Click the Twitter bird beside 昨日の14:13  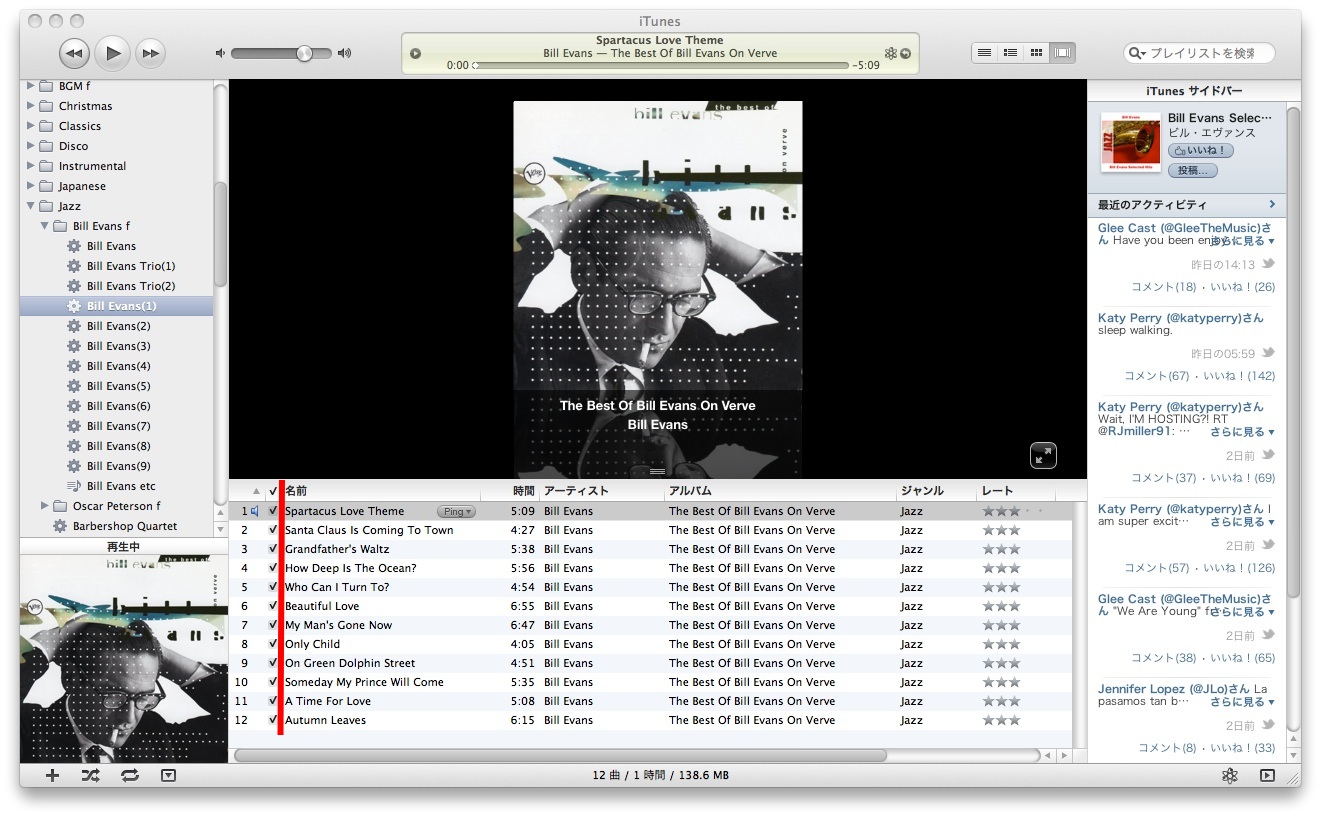pyautogui.click(x=1268, y=264)
